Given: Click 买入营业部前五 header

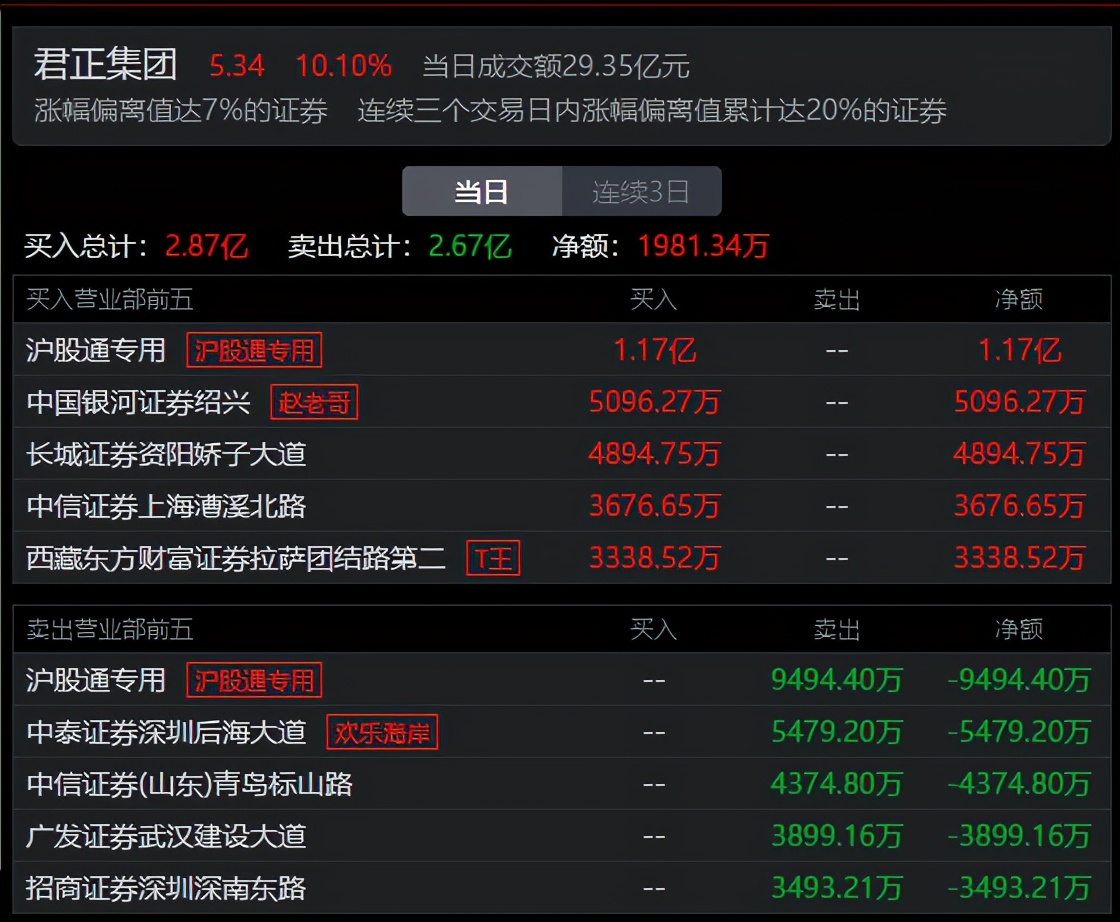Looking at the screenshot, I should pos(110,299).
